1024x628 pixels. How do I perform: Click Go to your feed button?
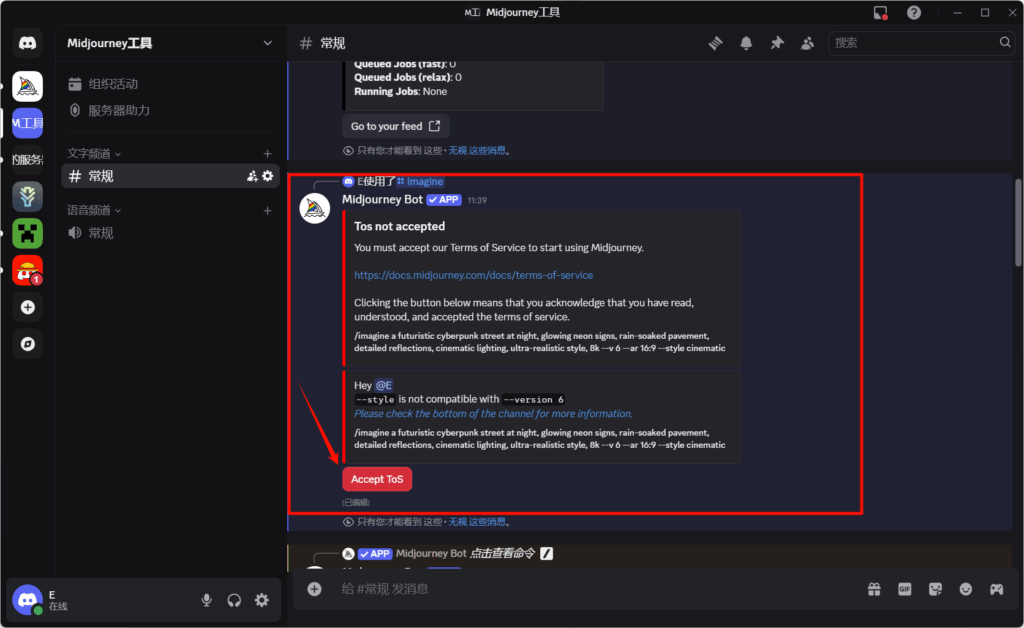tap(395, 126)
